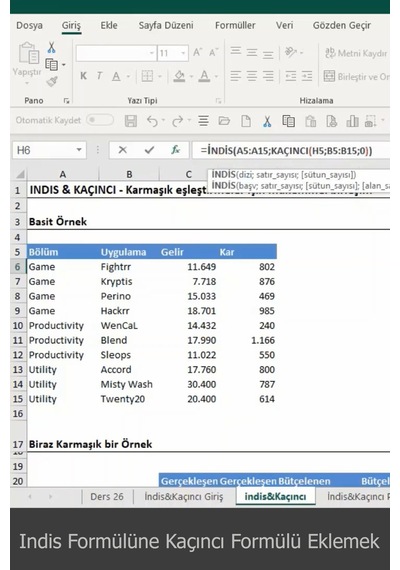Click the orientation text angle icon
Screen dimensions: 400x570
[x=291, y=52]
